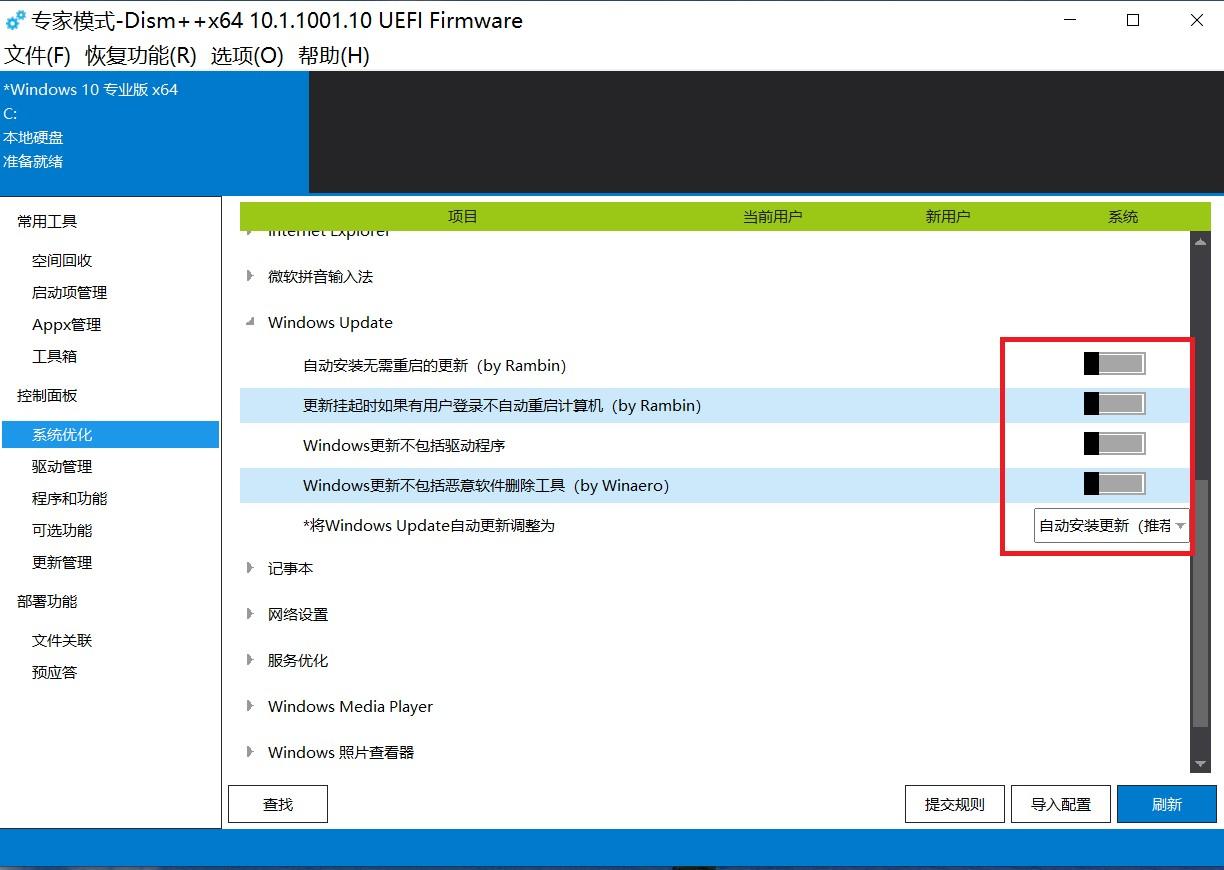Open the 帮助(H) menu

334,55
